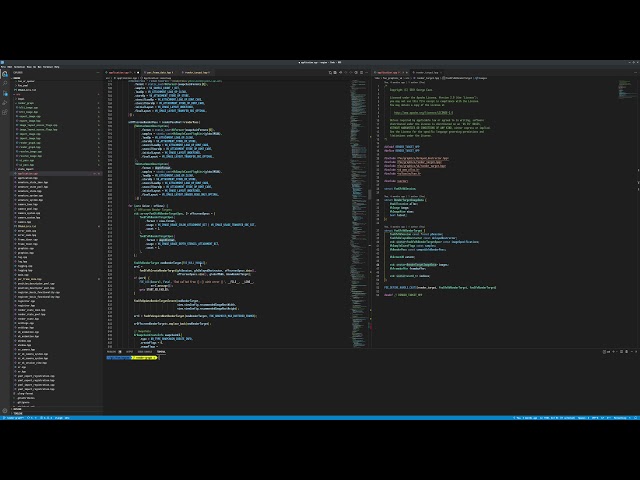This screenshot has height=480, width=640.
Task: Follow the Apache license URL in comment
Action: coord(423,113)
